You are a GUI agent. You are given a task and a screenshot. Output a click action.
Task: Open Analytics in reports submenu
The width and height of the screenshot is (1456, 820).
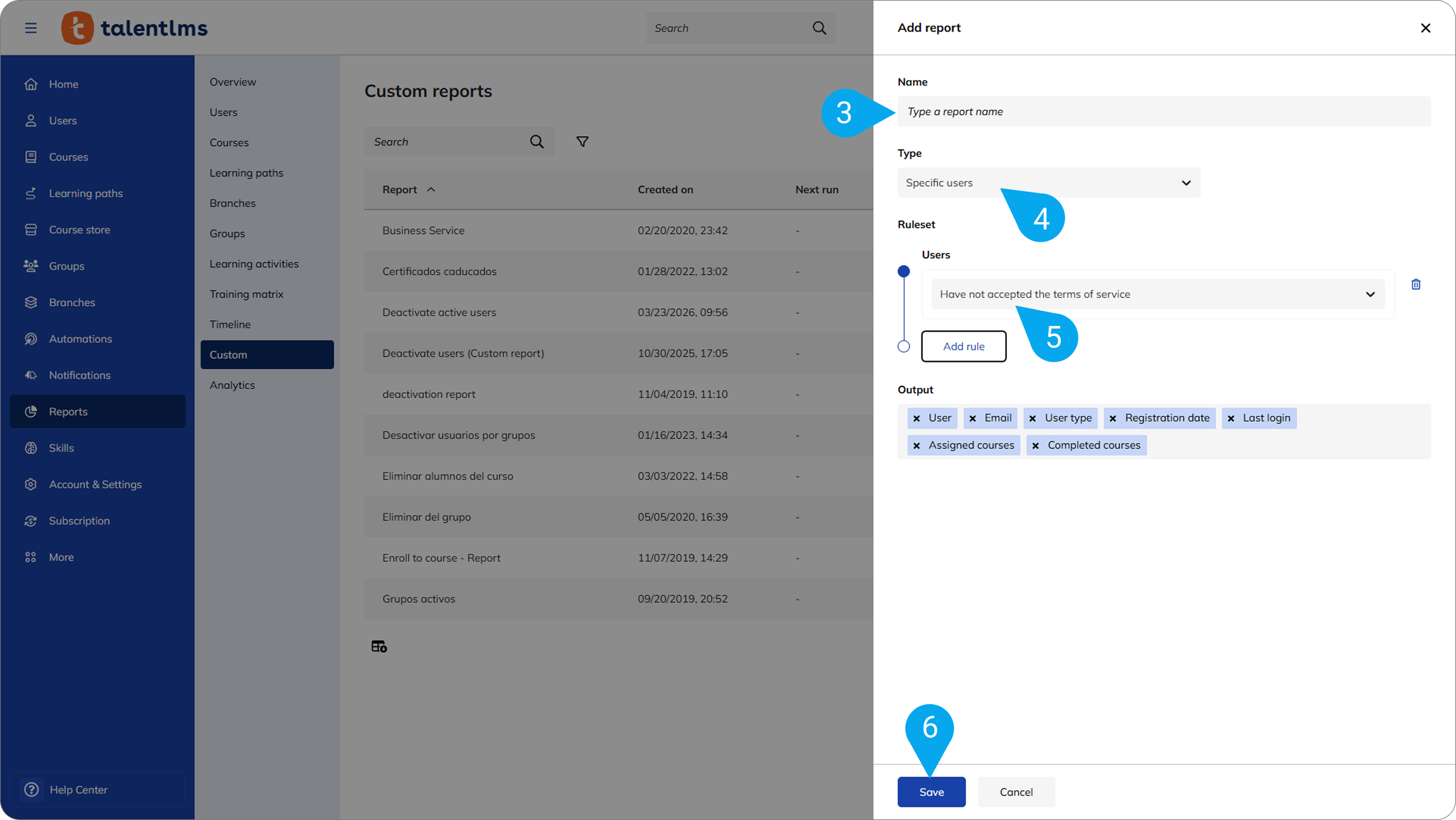[x=232, y=385]
